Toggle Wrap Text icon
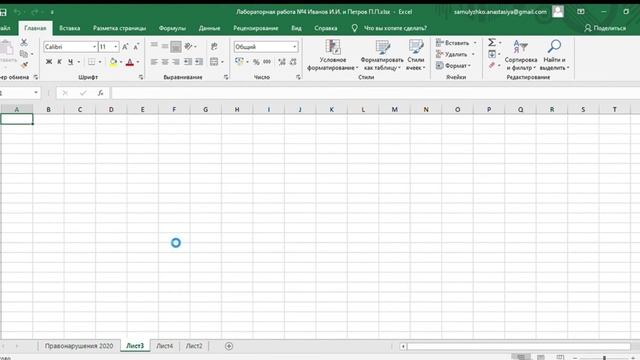640x360 pixels. click(214, 47)
